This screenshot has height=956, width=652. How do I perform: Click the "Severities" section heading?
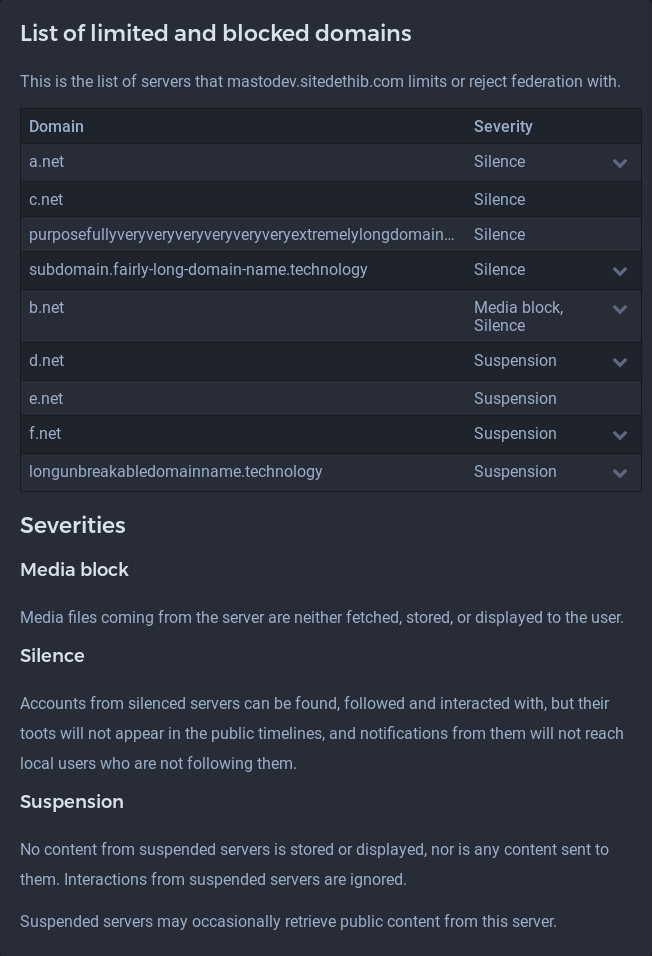tap(73, 526)
